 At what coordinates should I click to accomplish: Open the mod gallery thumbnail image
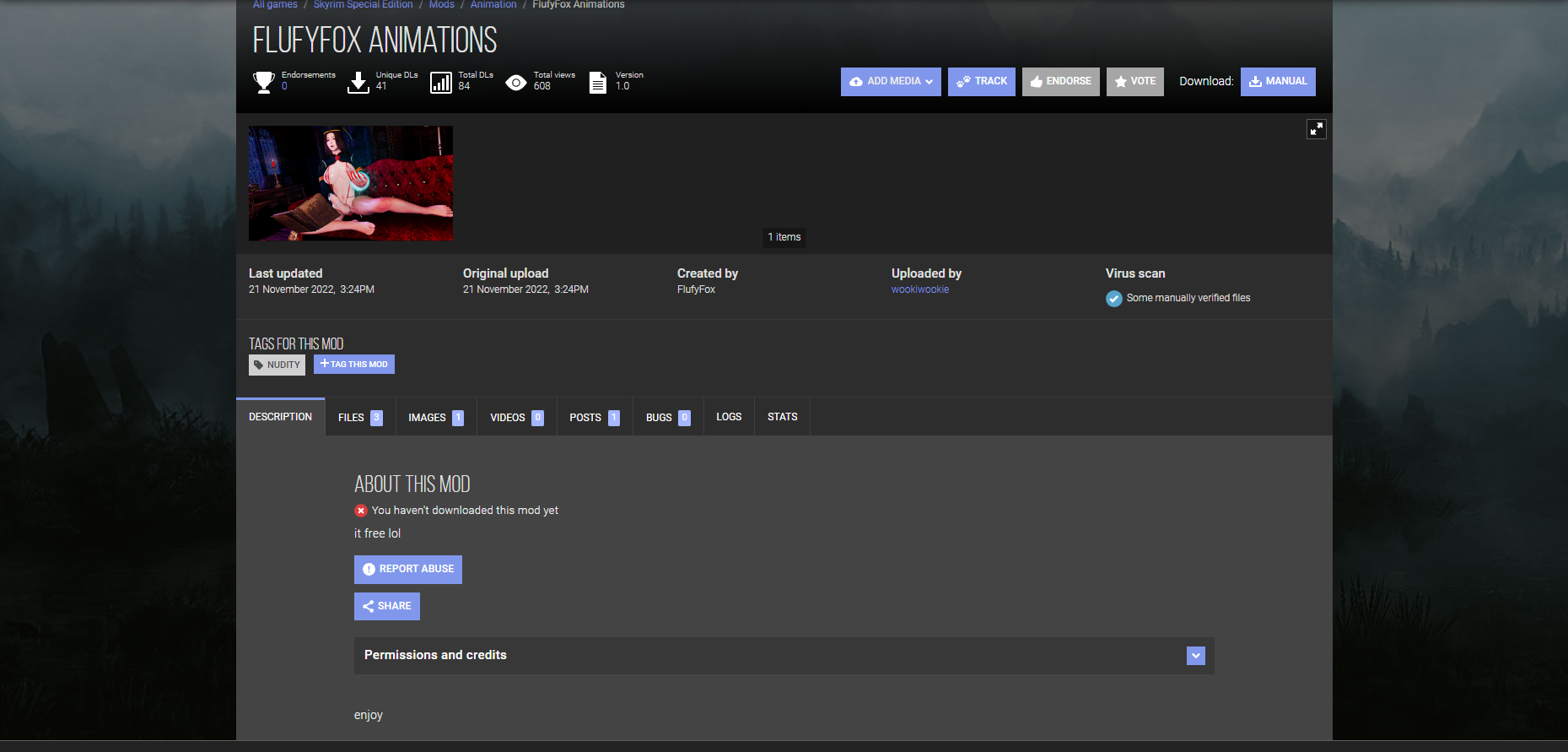tap(351, 184)
